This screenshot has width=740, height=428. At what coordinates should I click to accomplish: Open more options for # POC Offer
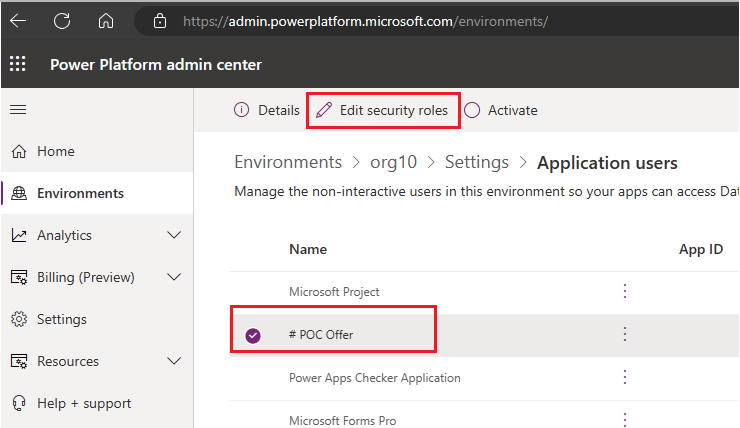[x=625, y=334]
